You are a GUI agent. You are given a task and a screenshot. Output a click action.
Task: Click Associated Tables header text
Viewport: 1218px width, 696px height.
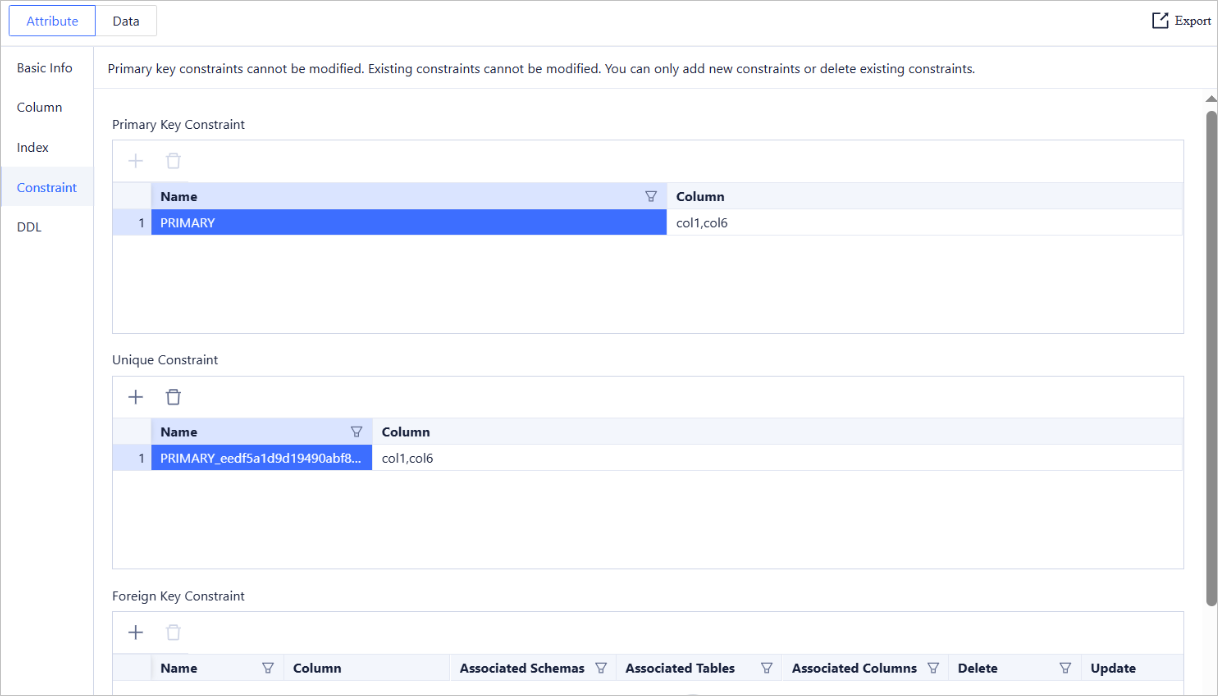tap(680, 668)
